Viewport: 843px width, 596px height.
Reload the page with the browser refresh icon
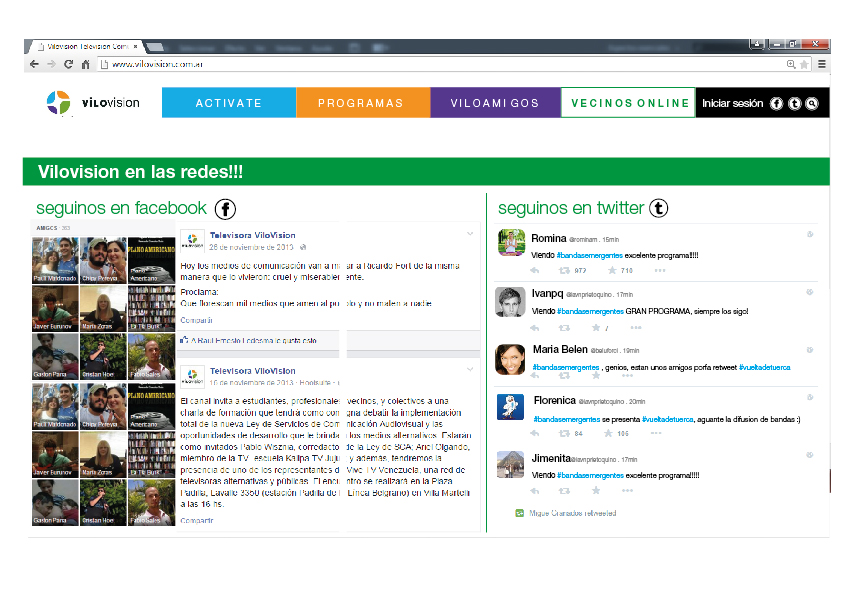(x=67, y=63)
